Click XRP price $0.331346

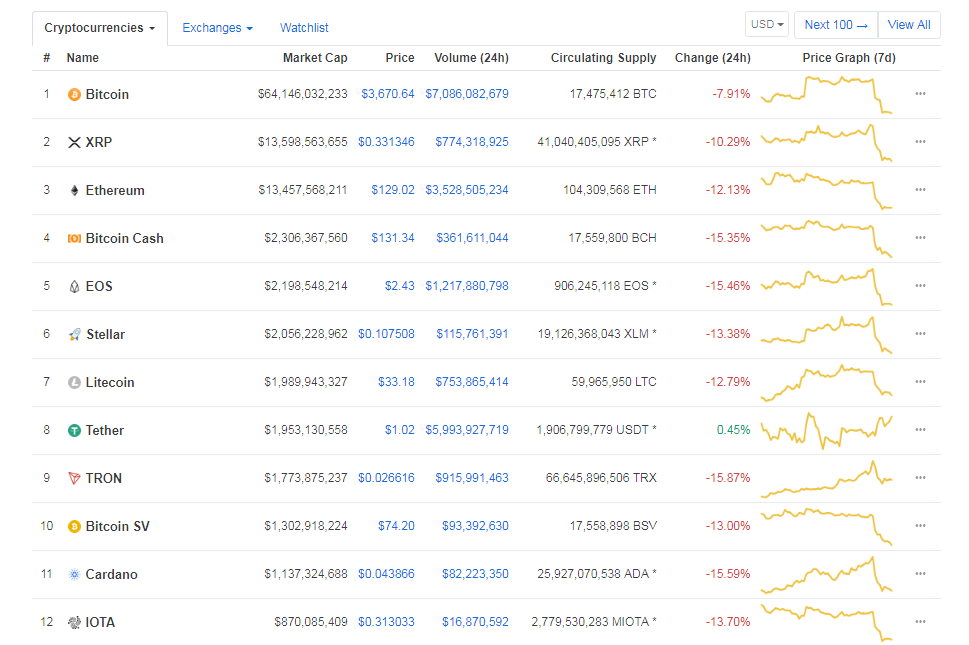(386, 142)
